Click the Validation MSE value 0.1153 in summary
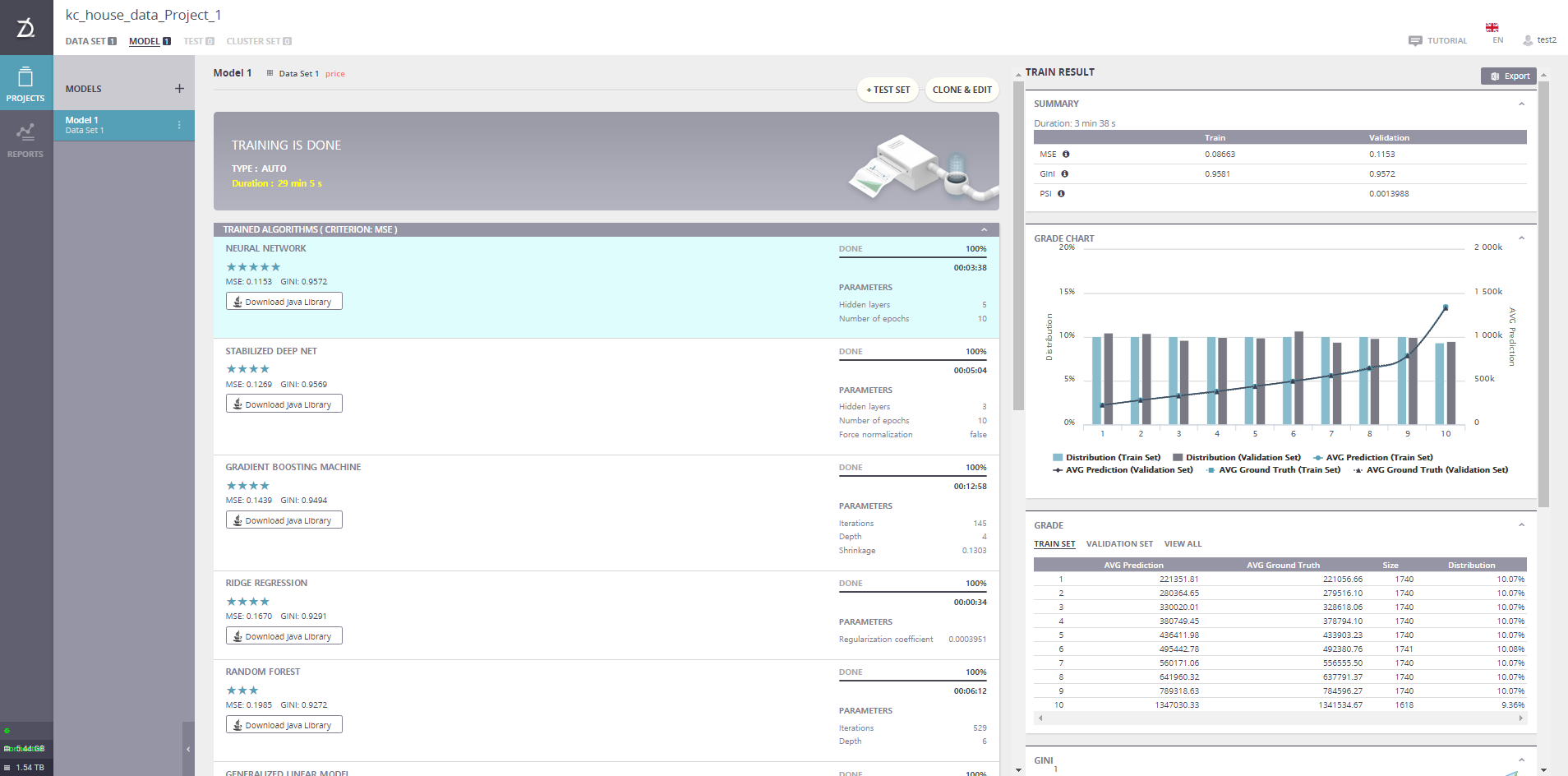 [x=1381, y=154]
